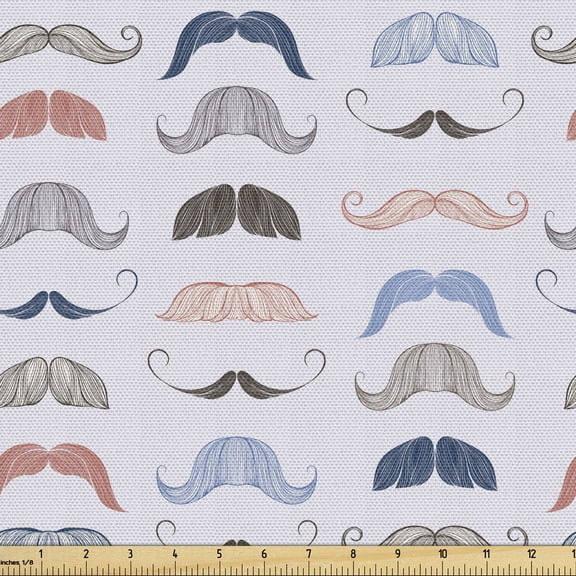Click the number 11 on the ruler
This screenshot has width=576, height=576.
(487, 554)
